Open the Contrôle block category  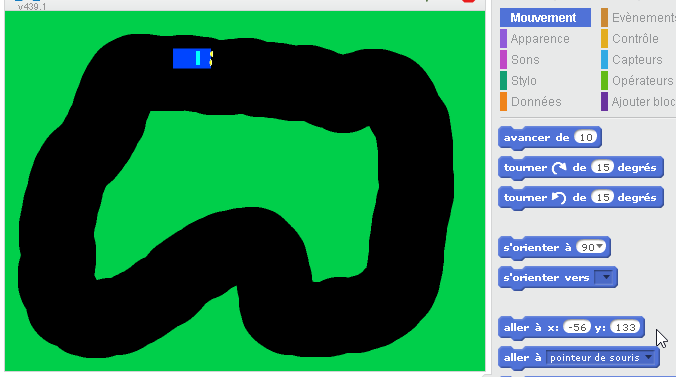point(635,39)
